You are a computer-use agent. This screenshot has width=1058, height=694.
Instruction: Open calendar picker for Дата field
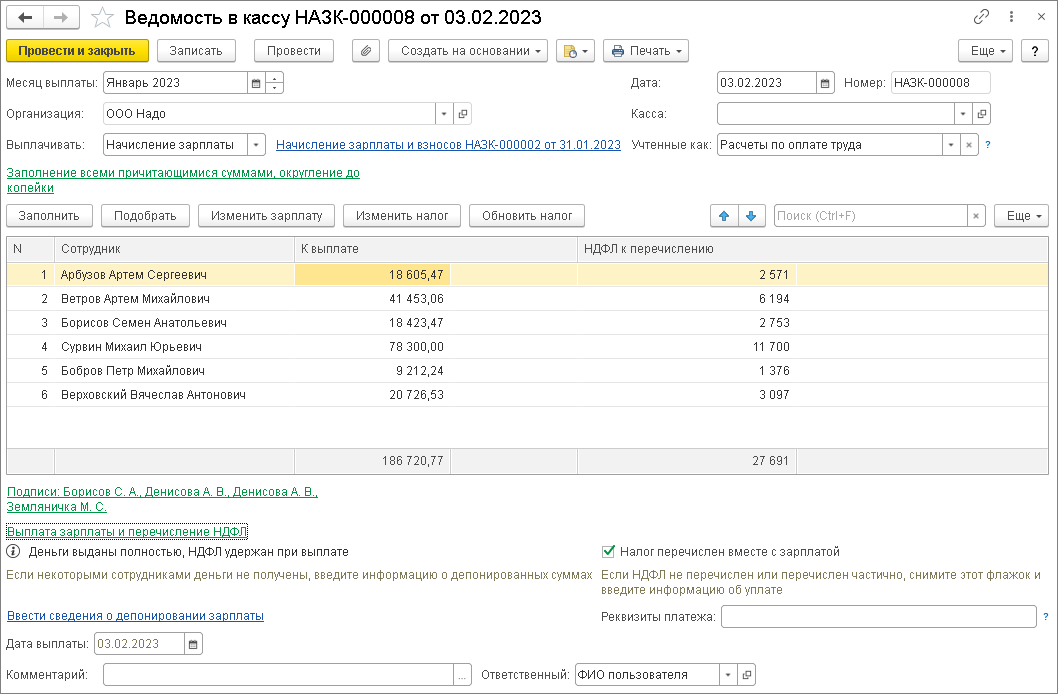click(825, 83)
